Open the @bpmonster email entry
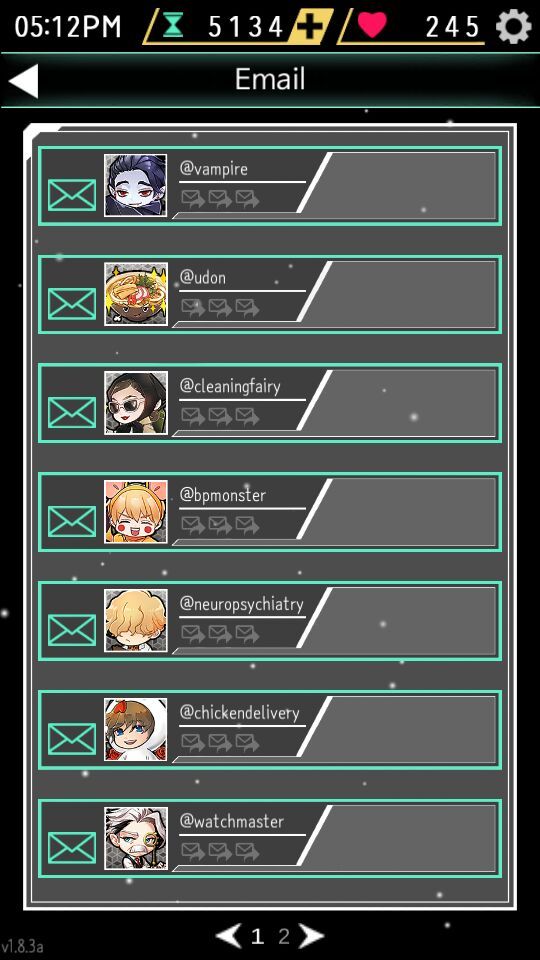This screenshot has height=960, width=540. 270,512
